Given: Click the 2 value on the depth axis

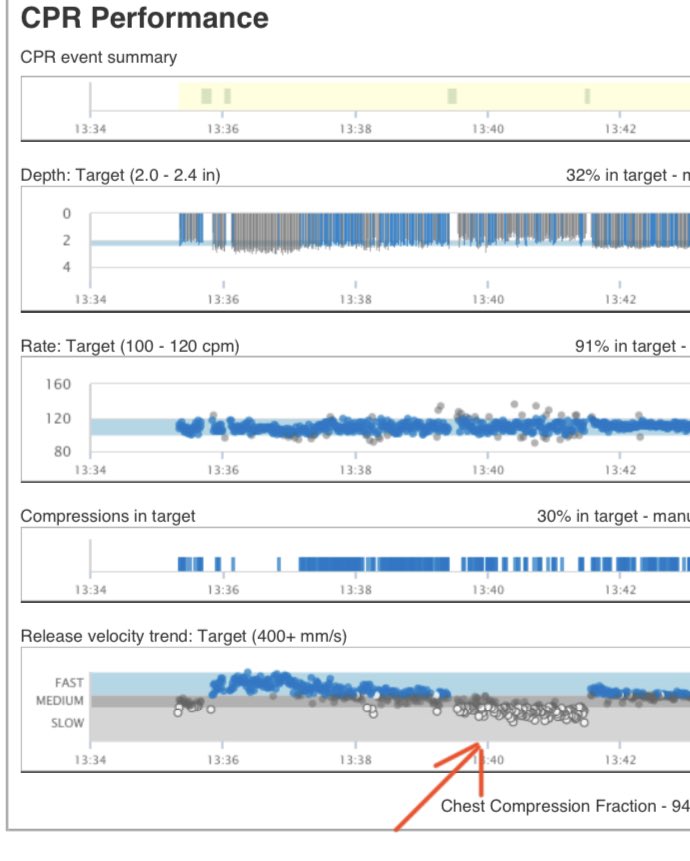Looking at the screenshot, I should click(66, 240).
